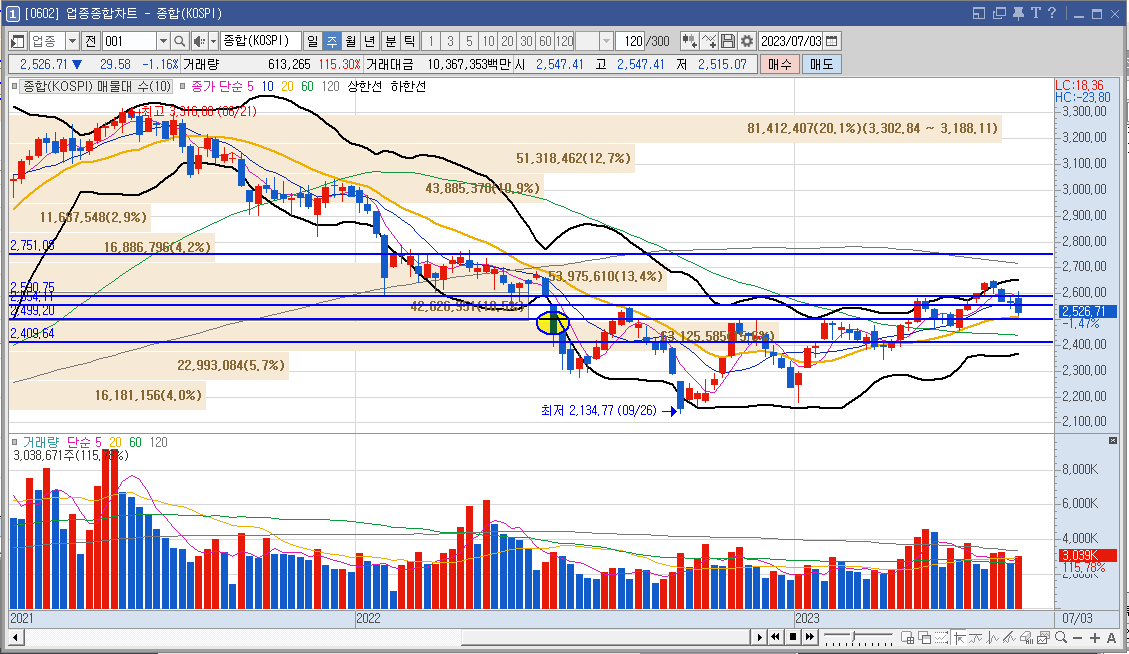Click the trend line drawing tool icon
Viewport: 1129px width, 654px height.
click(x=1009, y=637)
